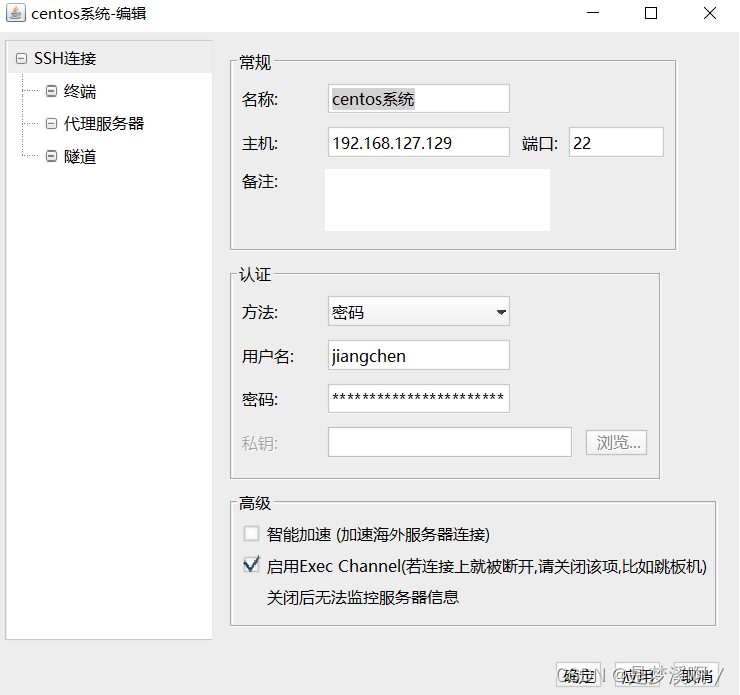Open the 代理服务器 settings page

click(x=104, y=124)
